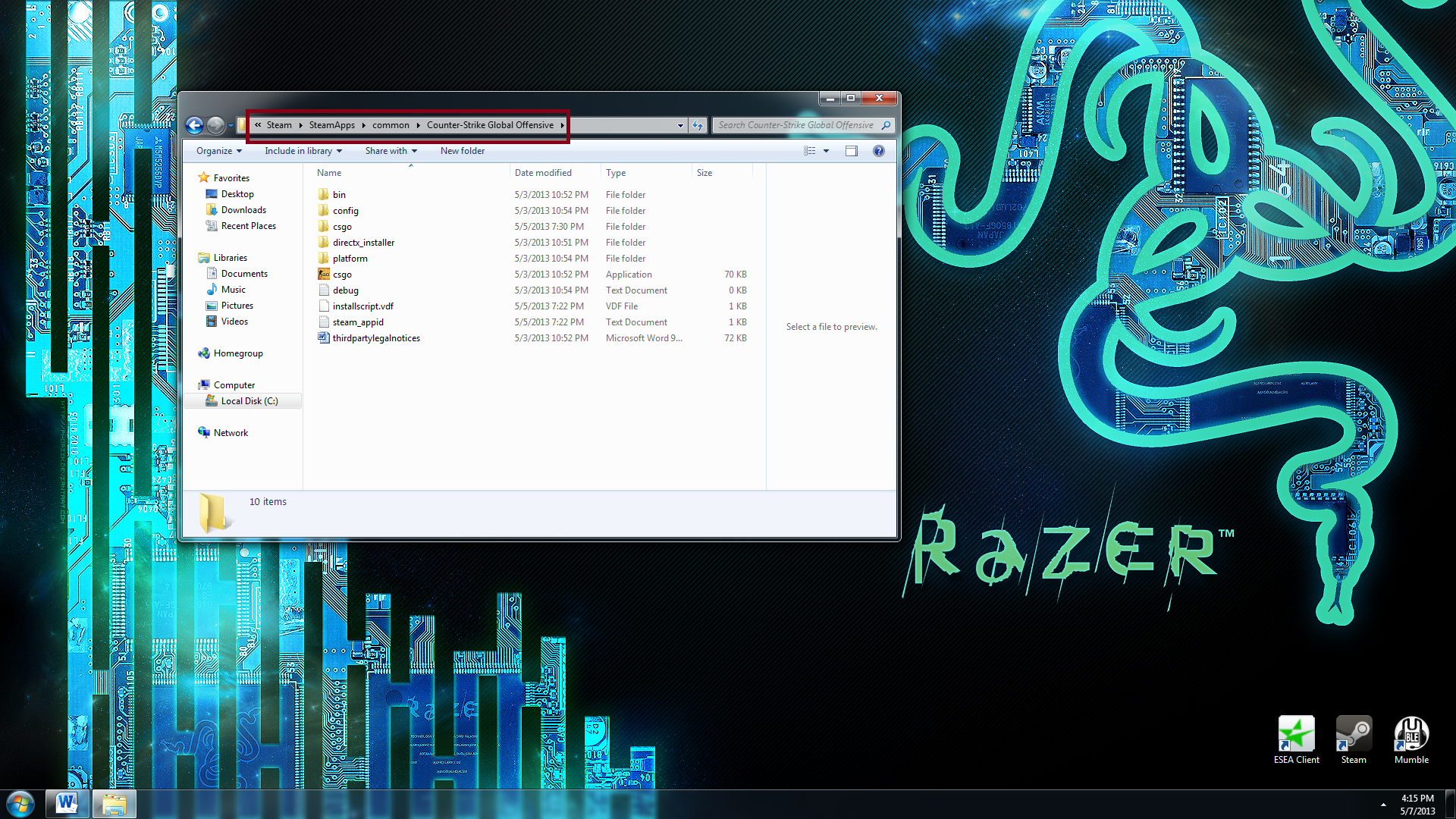
Task: Select the thirdpartylegalnotices Word icon
Action: coord(324,338)
